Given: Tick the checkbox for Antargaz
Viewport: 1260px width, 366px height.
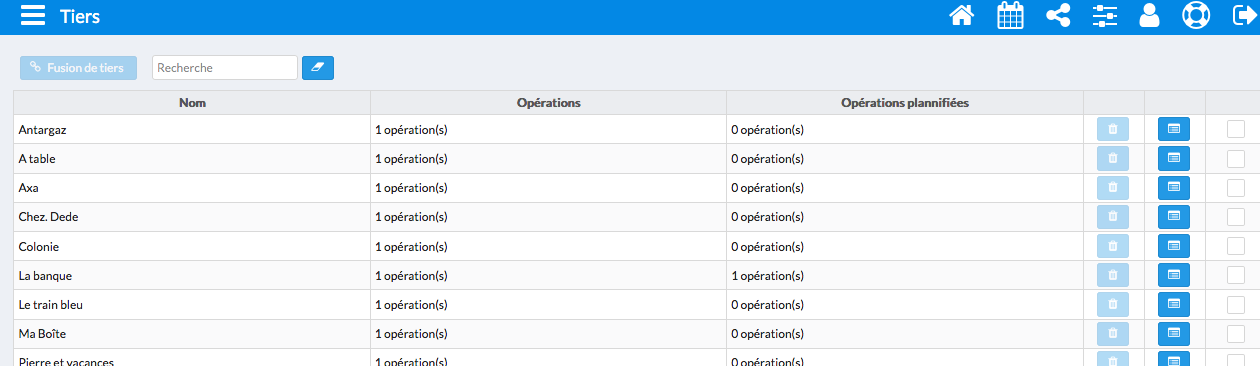Looking at the screenshot, I should [1236, 129].
